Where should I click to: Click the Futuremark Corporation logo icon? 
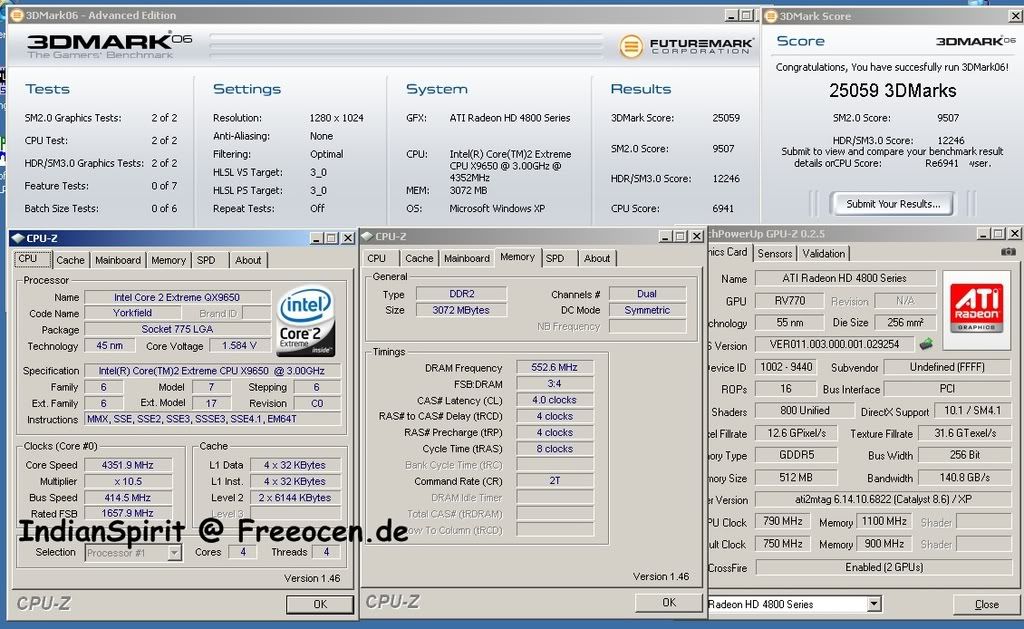pos(631,46)
